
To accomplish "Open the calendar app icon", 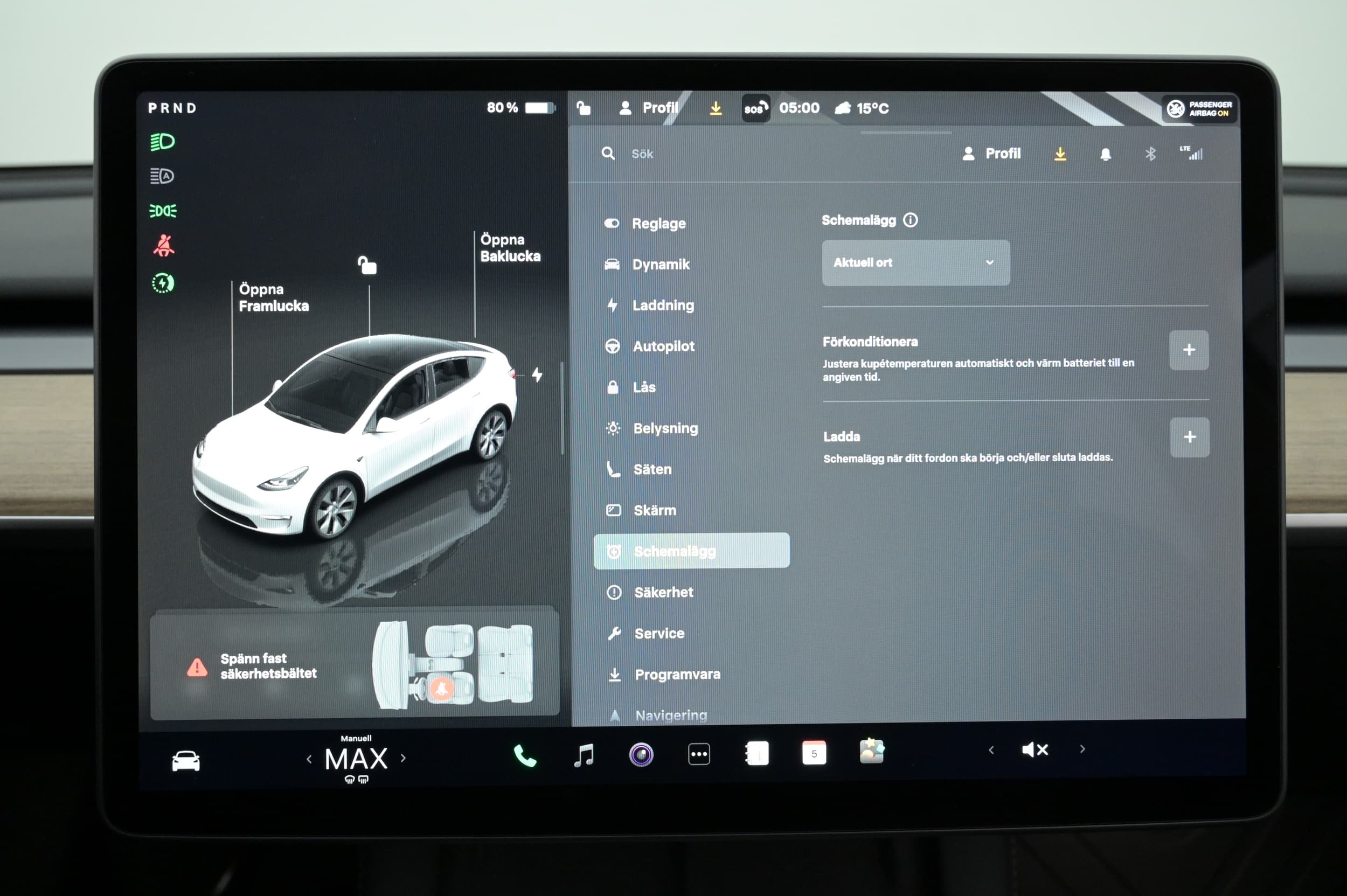I will [x=814, y=753].
